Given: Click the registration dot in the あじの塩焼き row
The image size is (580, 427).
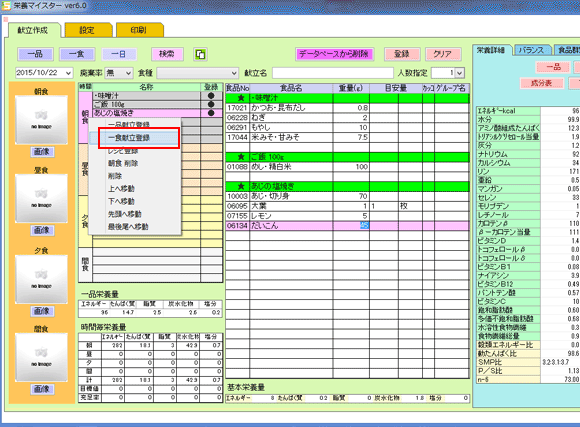Looking at the screenshot, I should tap(211, 113).
